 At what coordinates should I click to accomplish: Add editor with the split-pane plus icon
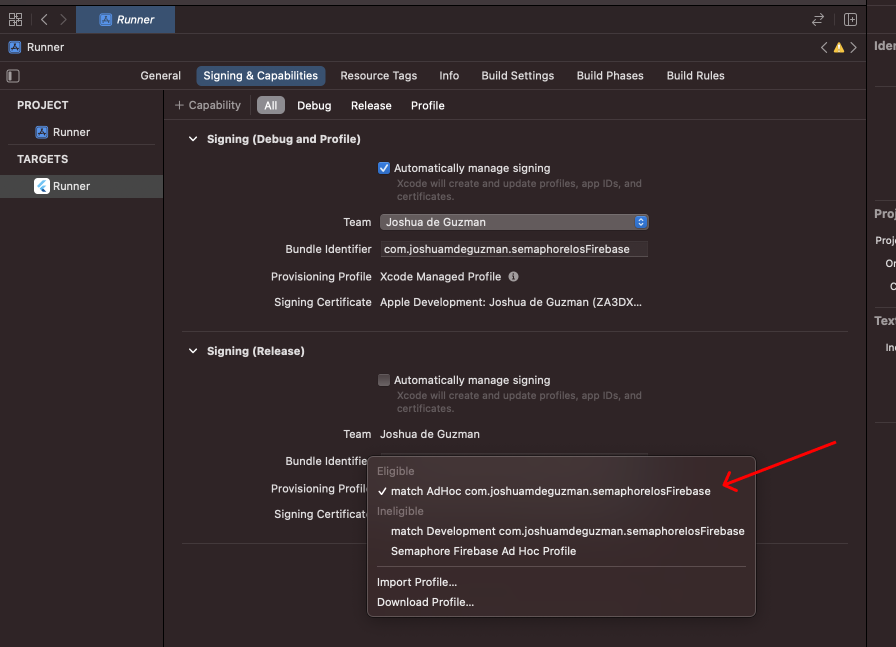pyautogui.click(x=850, y=19)
